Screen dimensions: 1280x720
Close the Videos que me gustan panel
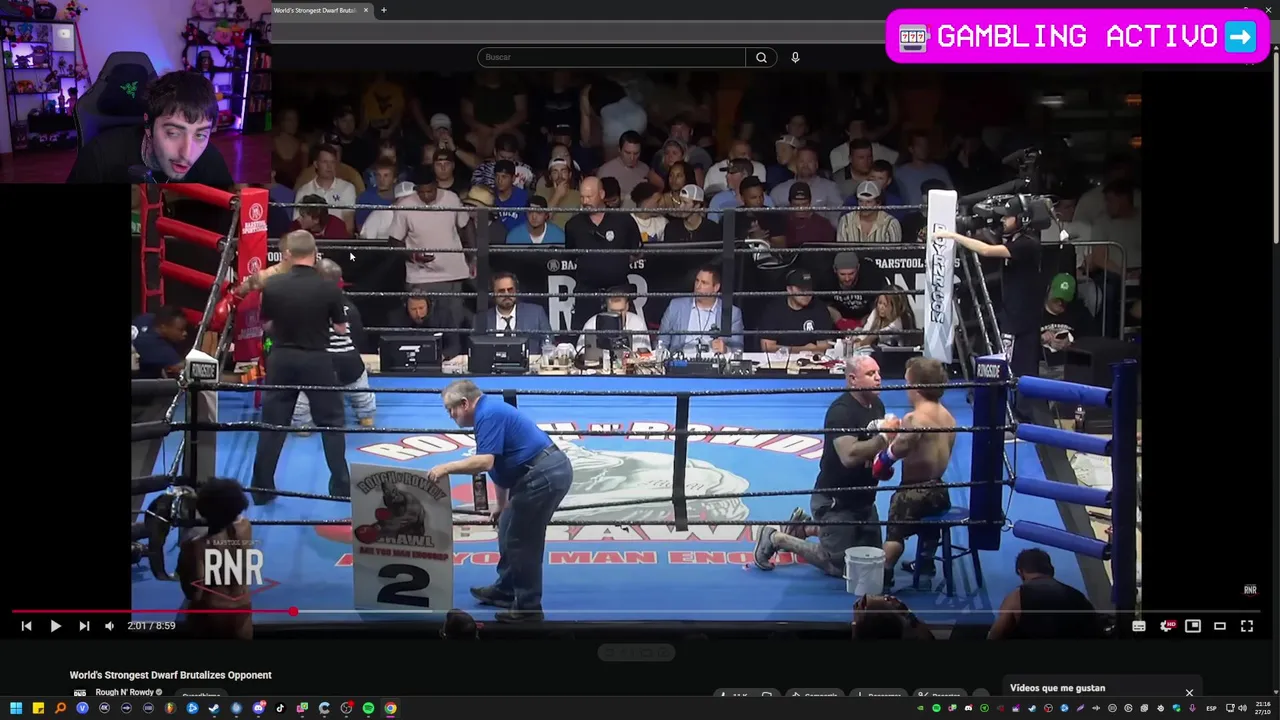[x=1189, y=692]
